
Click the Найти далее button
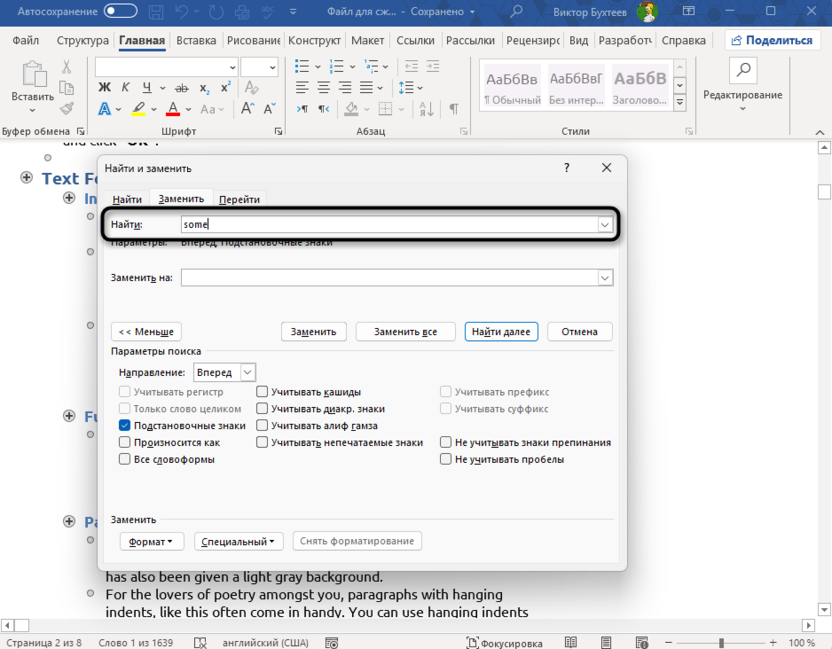pyautogui.click(x=501, y=331)
